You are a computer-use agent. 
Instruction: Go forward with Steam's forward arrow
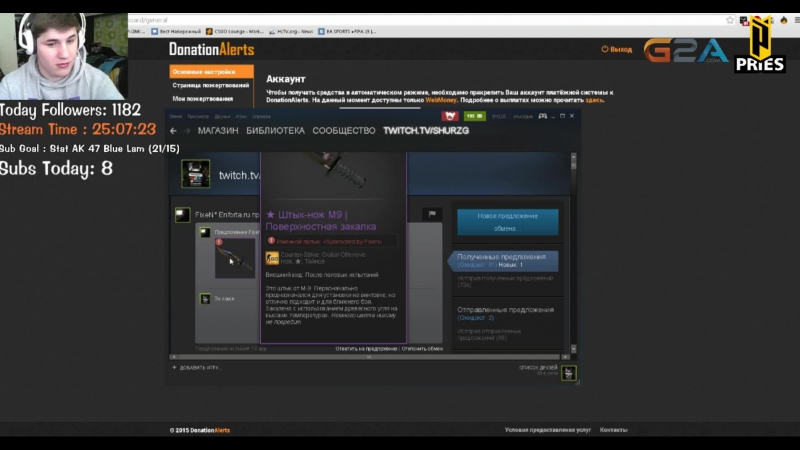point(187,131)
